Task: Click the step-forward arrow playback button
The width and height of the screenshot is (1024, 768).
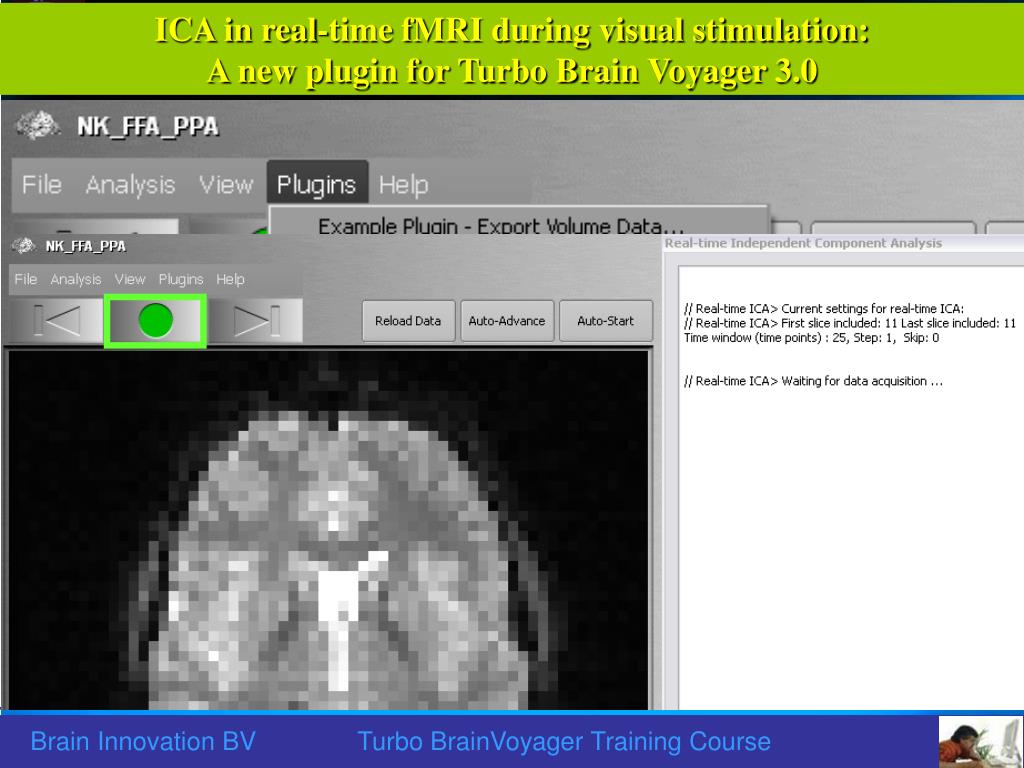Action: tap(255, 321)
